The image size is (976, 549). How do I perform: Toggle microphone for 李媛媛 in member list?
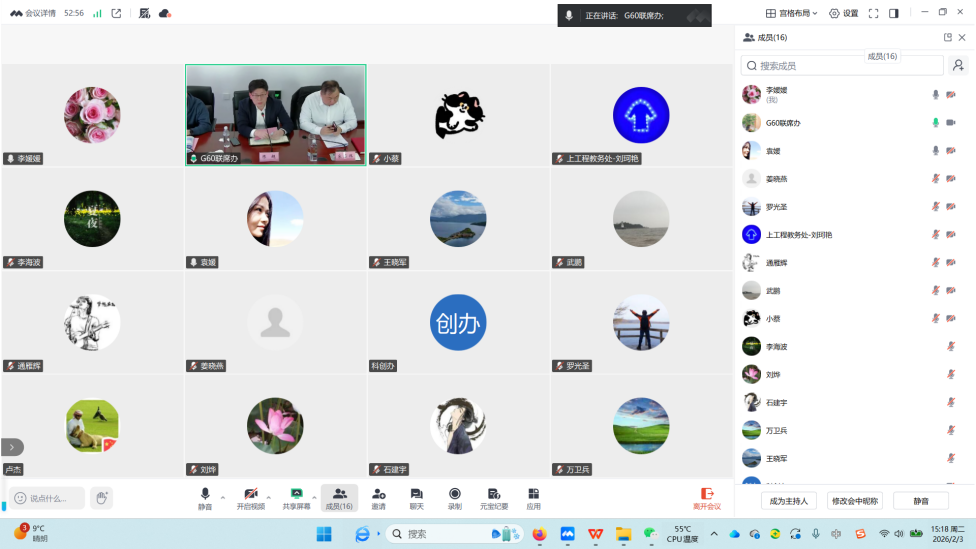click(936, 95)
